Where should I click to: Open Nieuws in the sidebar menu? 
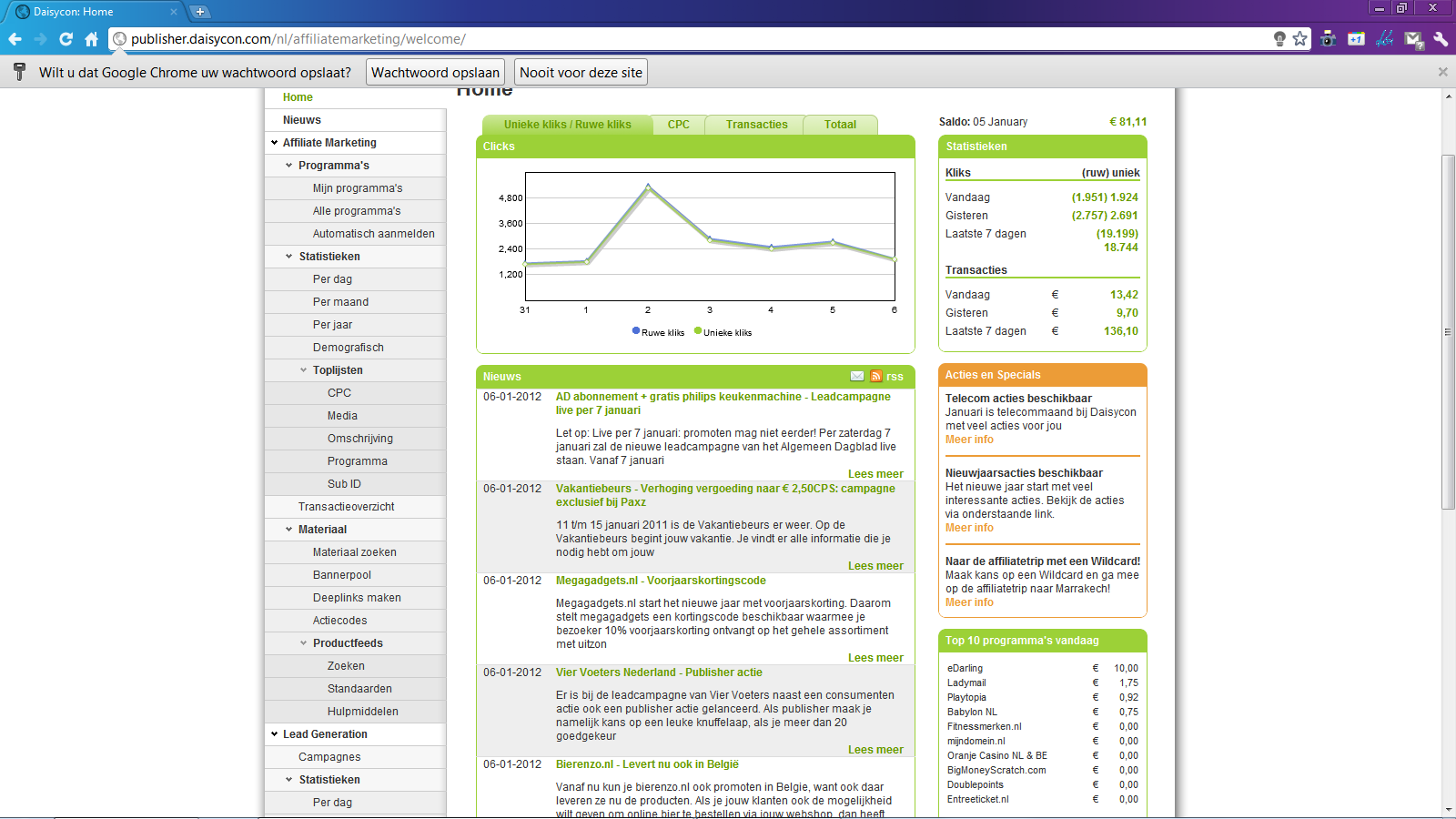tap(301, 120)
